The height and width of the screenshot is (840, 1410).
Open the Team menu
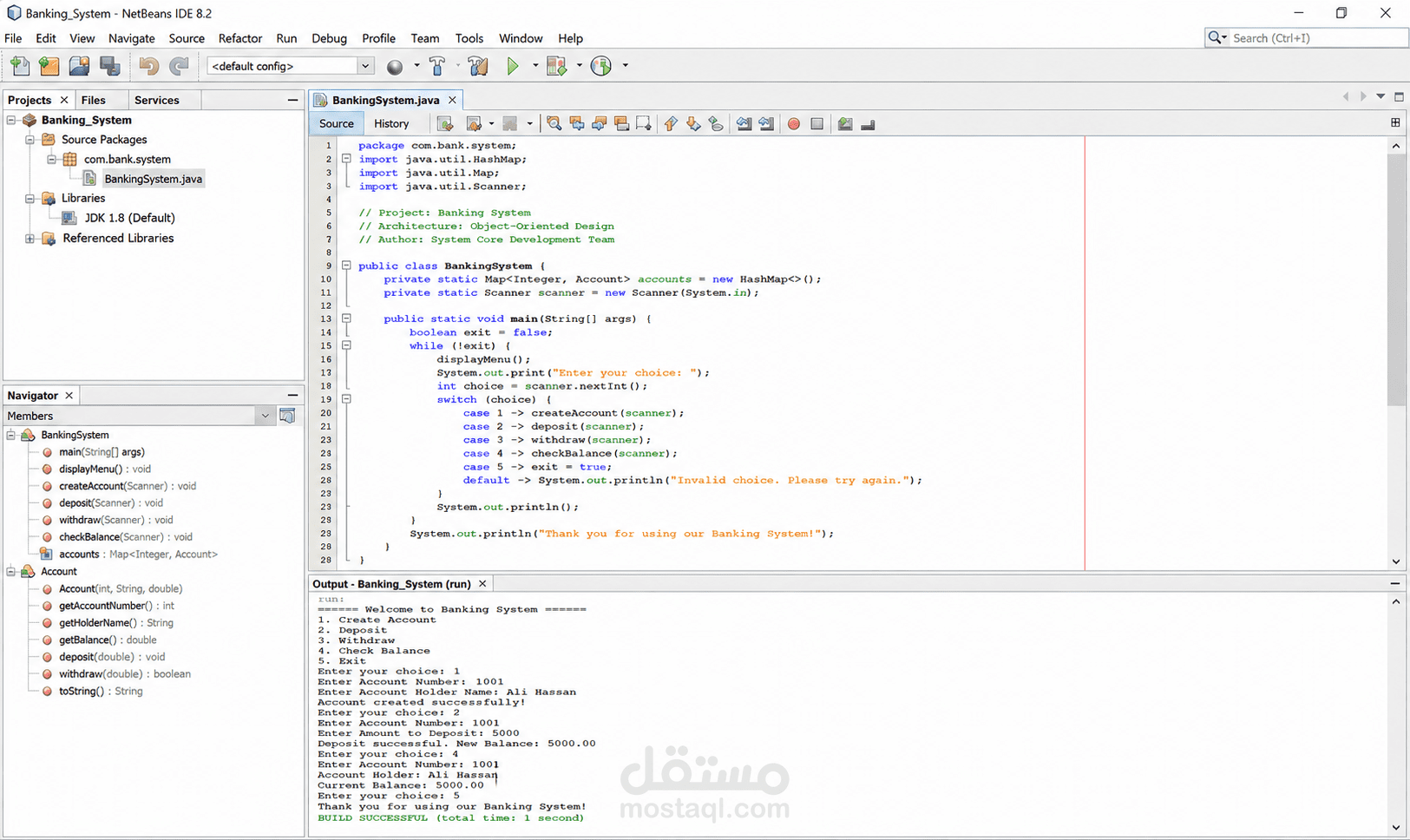pos(425,38)
